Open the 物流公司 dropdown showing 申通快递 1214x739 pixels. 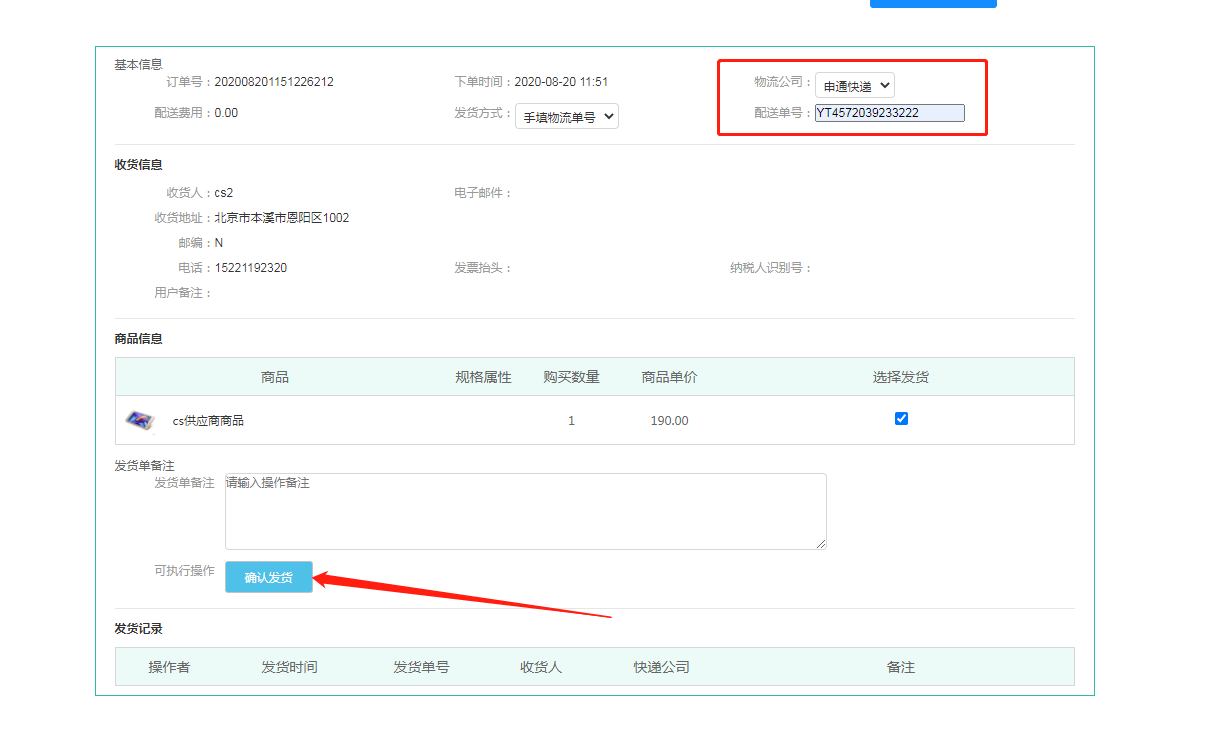[854, 86]
